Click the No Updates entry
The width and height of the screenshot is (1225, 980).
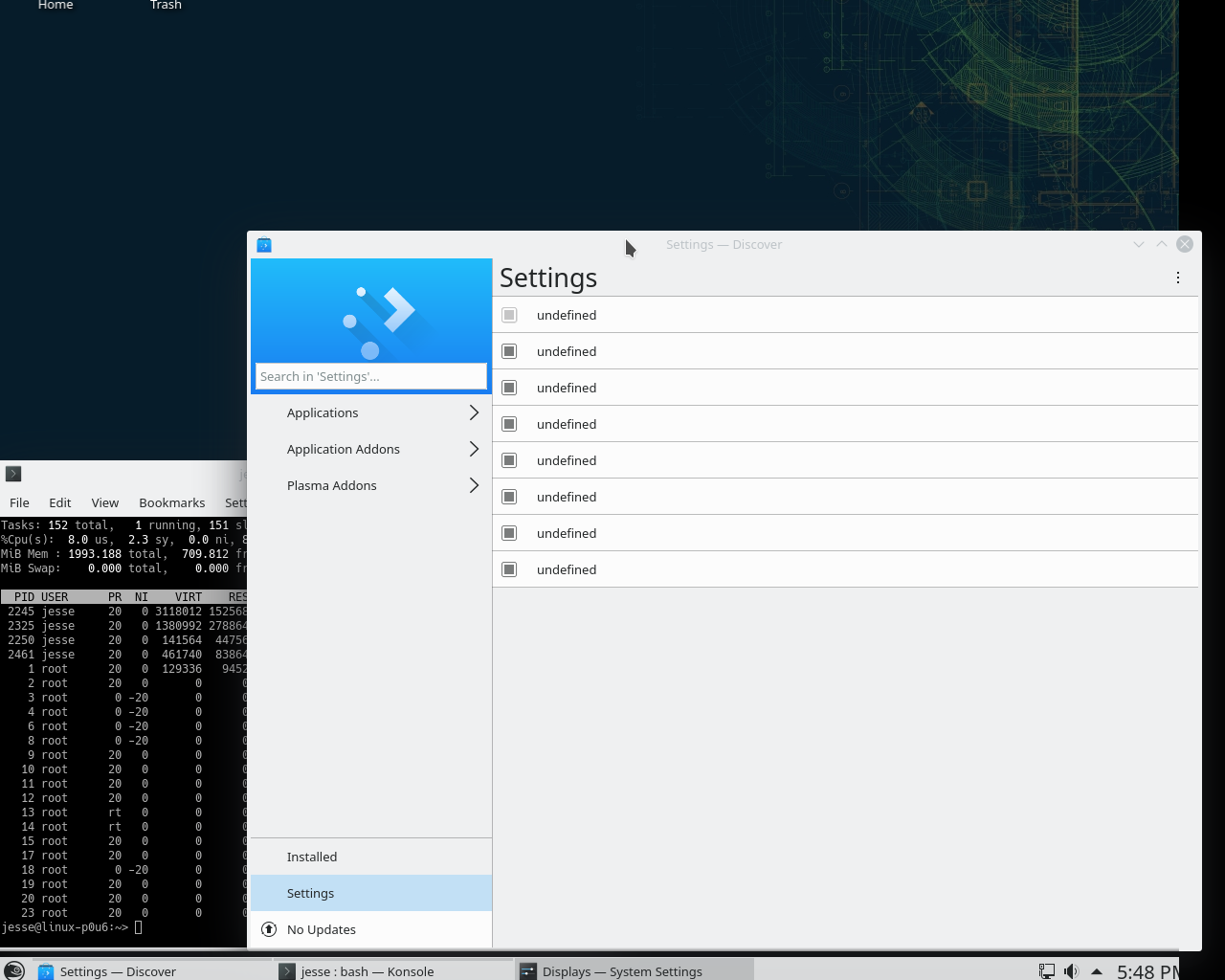tap(371, 929)
